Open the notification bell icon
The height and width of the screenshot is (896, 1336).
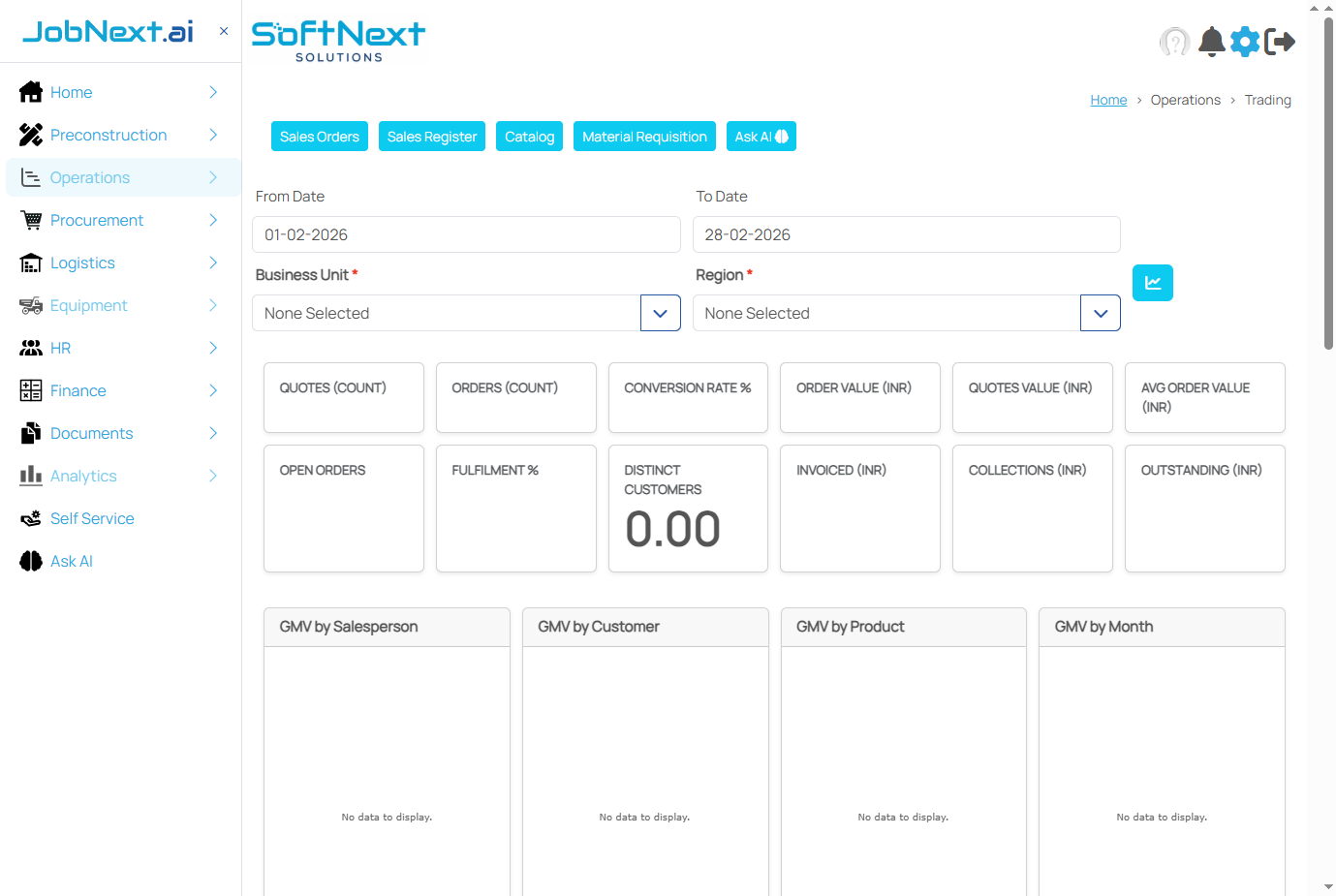click(x=1210, y=42)
